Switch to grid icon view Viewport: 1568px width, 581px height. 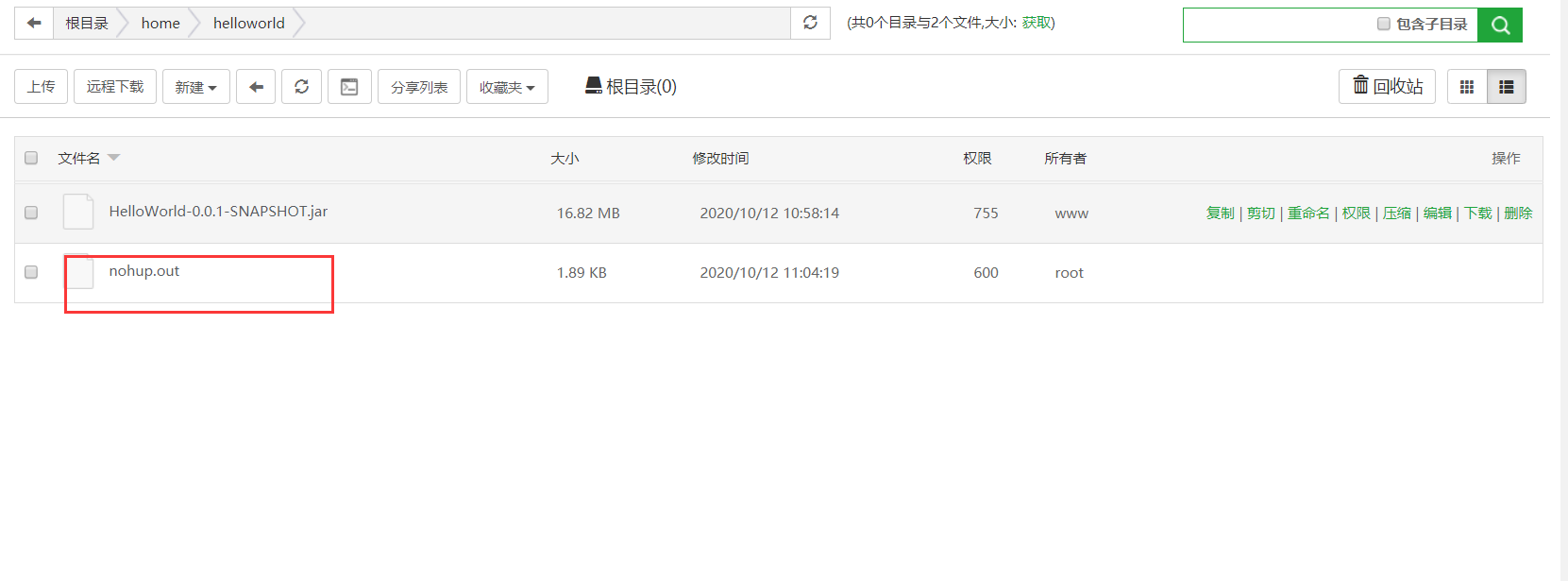(x=1467, y=87)
